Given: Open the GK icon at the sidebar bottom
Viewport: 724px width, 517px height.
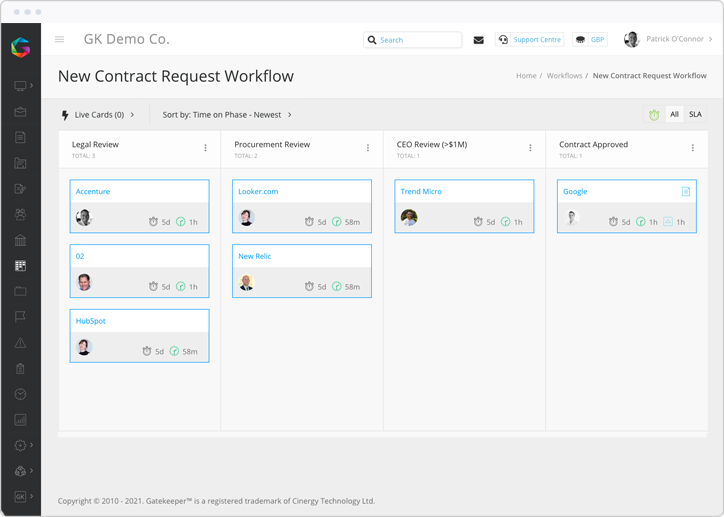Looking at the screenshot, I should pos(20,497).
